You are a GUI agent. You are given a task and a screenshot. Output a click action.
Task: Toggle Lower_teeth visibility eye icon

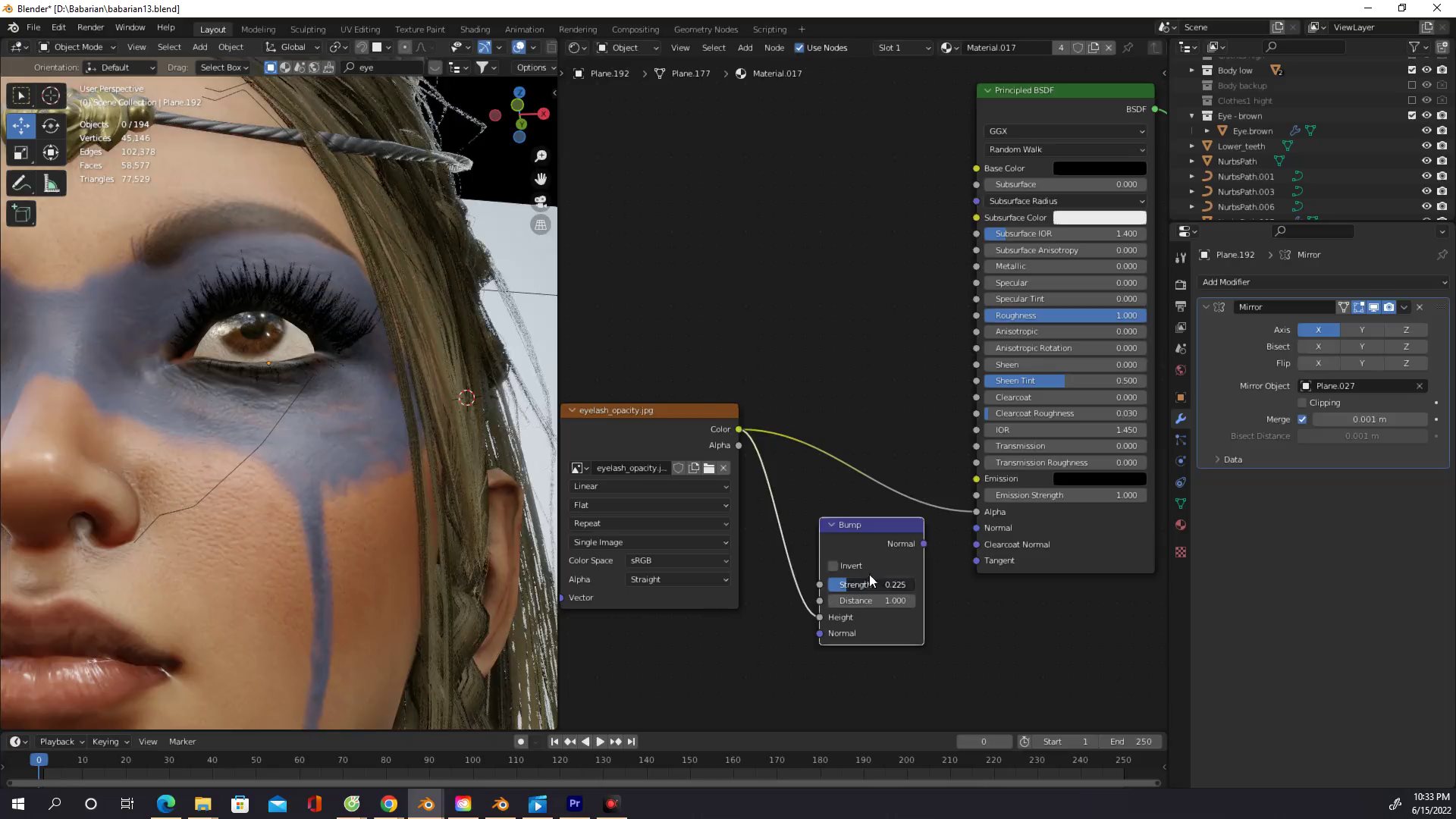[1426, 146]
